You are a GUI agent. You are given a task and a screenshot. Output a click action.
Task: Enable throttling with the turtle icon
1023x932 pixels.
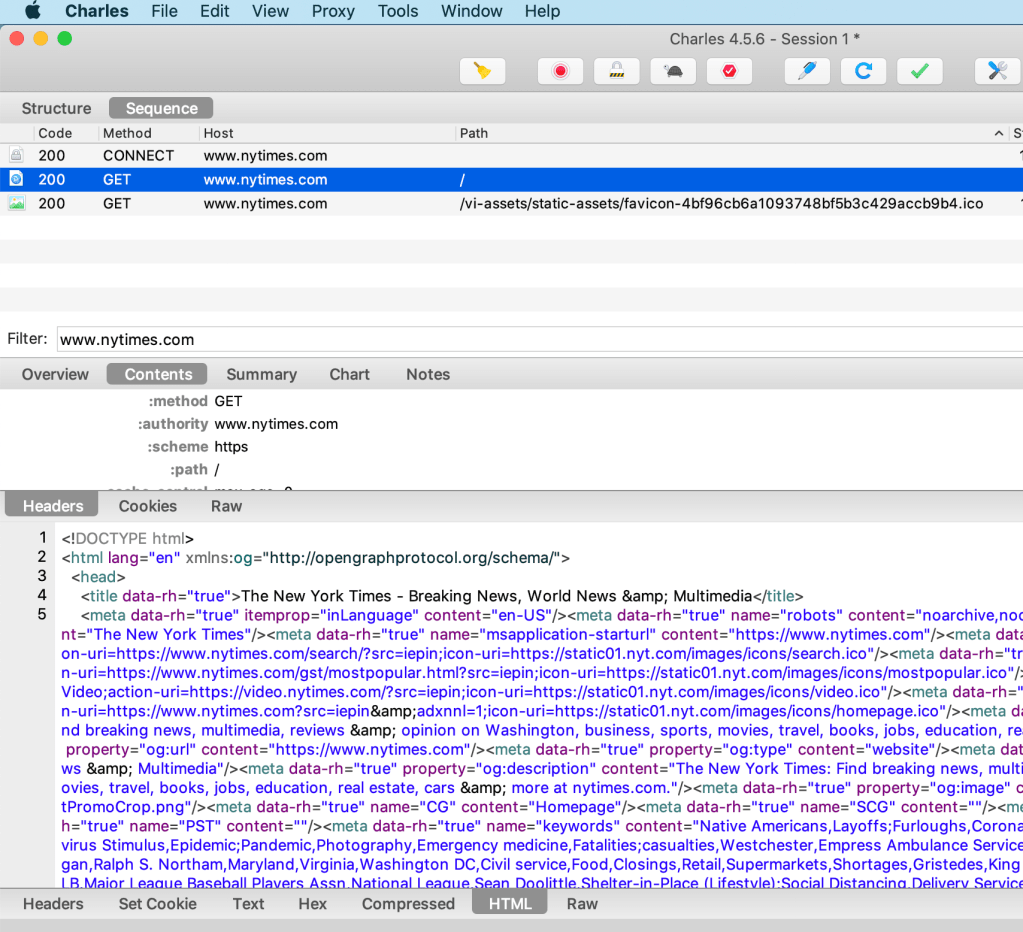(x=673, y=71)
